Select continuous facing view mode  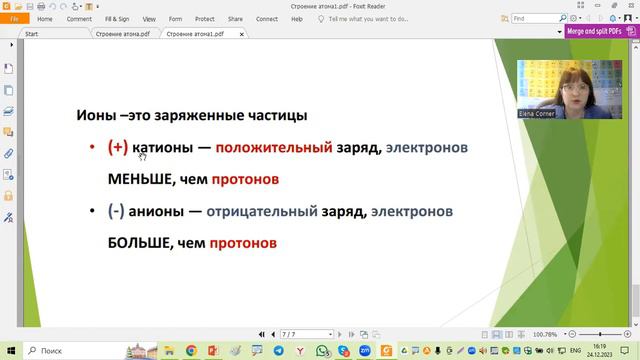(521, 335)
